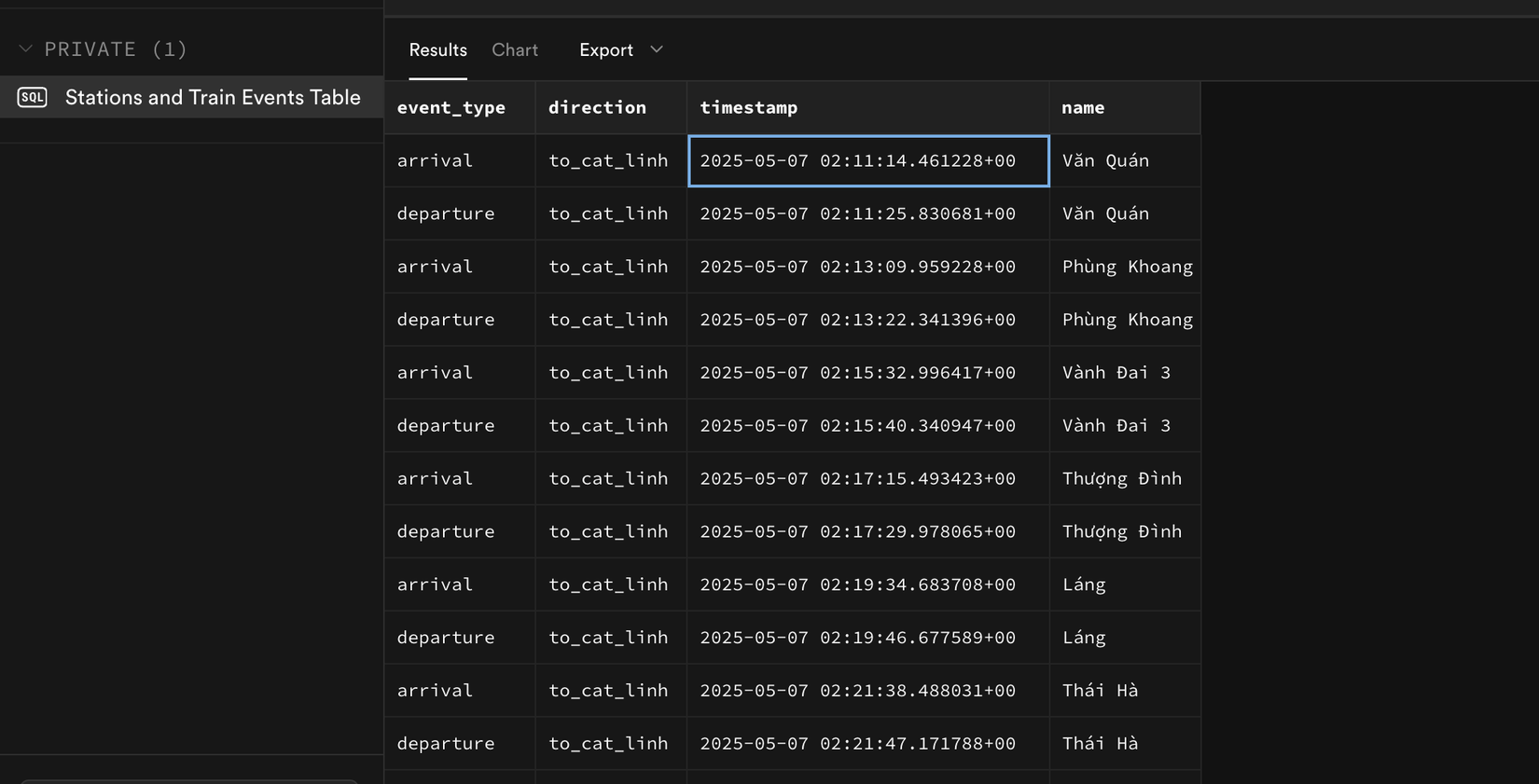Open the Export dropdown arrow
The height and width of the screenshot is (784, 1539).
click(657, 49)
